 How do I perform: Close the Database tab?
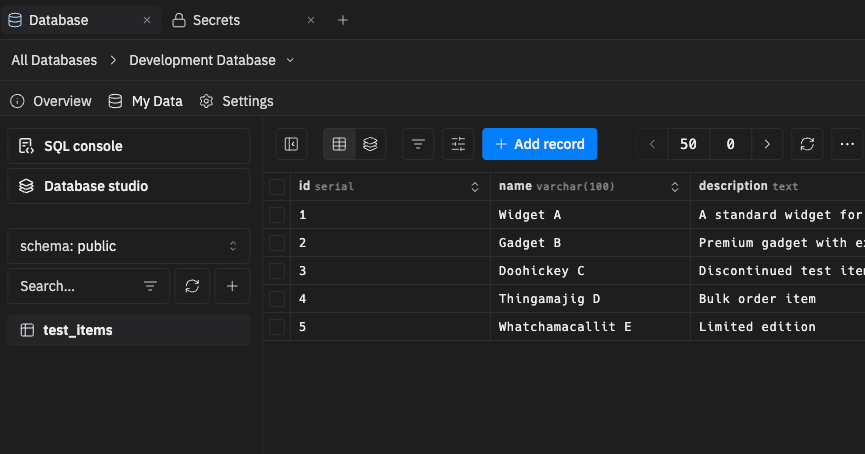point(147,20)
